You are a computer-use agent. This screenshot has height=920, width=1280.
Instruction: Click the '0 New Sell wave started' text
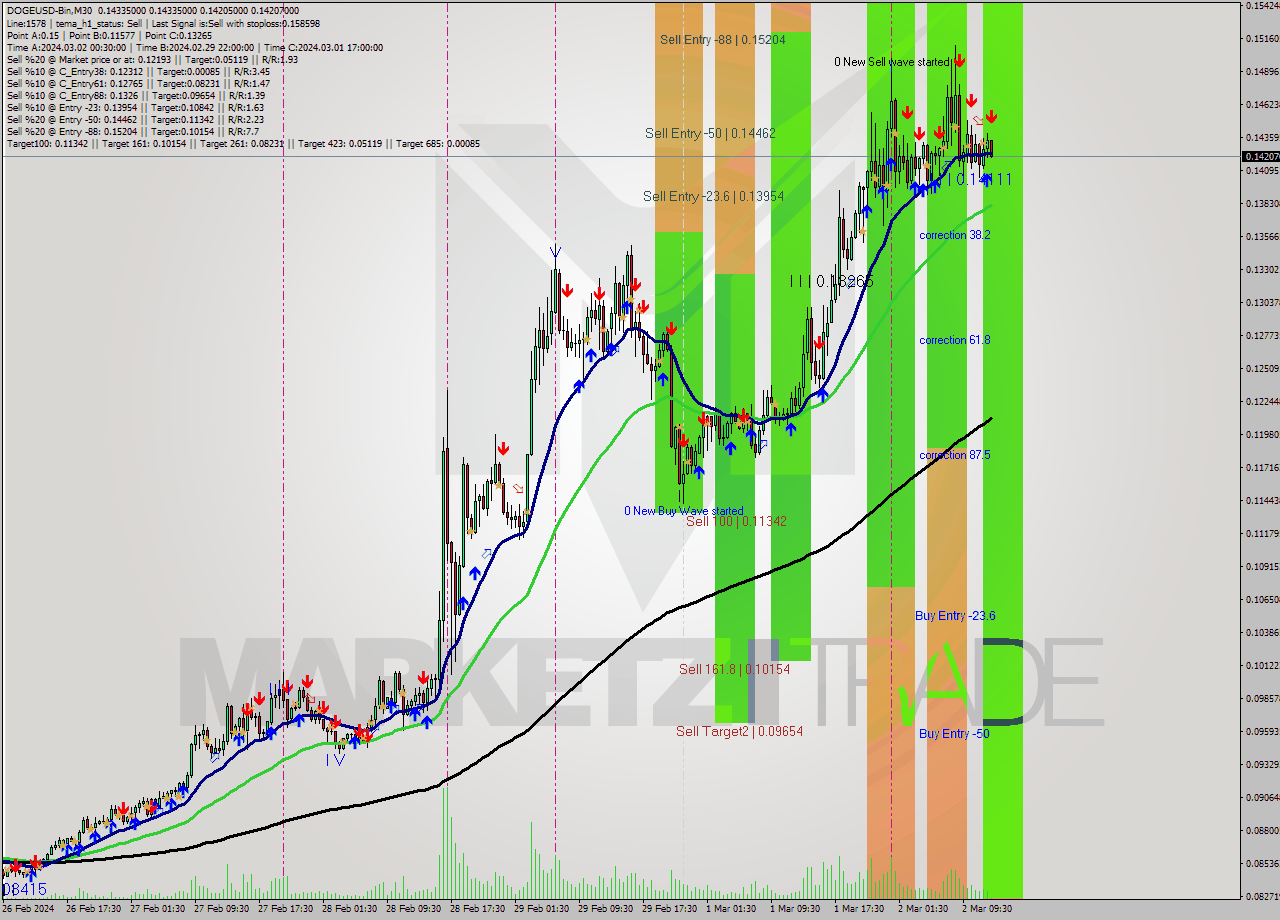pyautogui.click(x=892, y=62)
